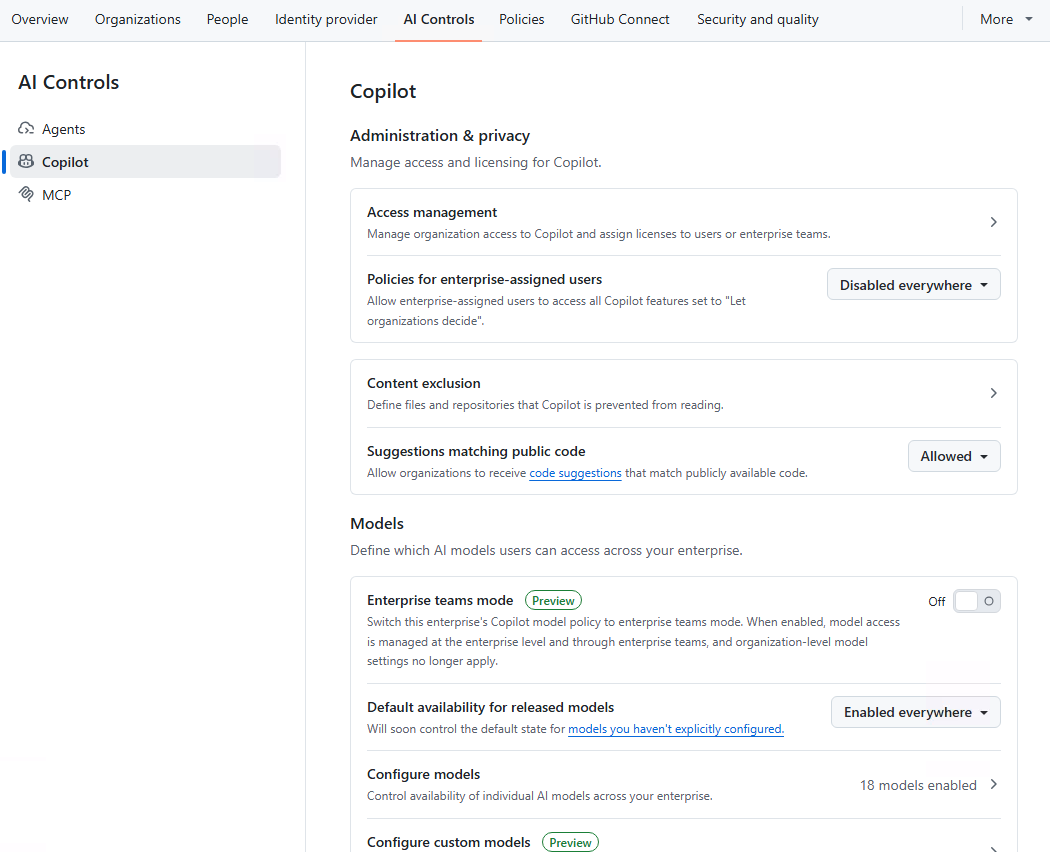The image size is (1050, 852).
Task: Select MCP in the AI Controls sidebar
Action: pos(145,194)
